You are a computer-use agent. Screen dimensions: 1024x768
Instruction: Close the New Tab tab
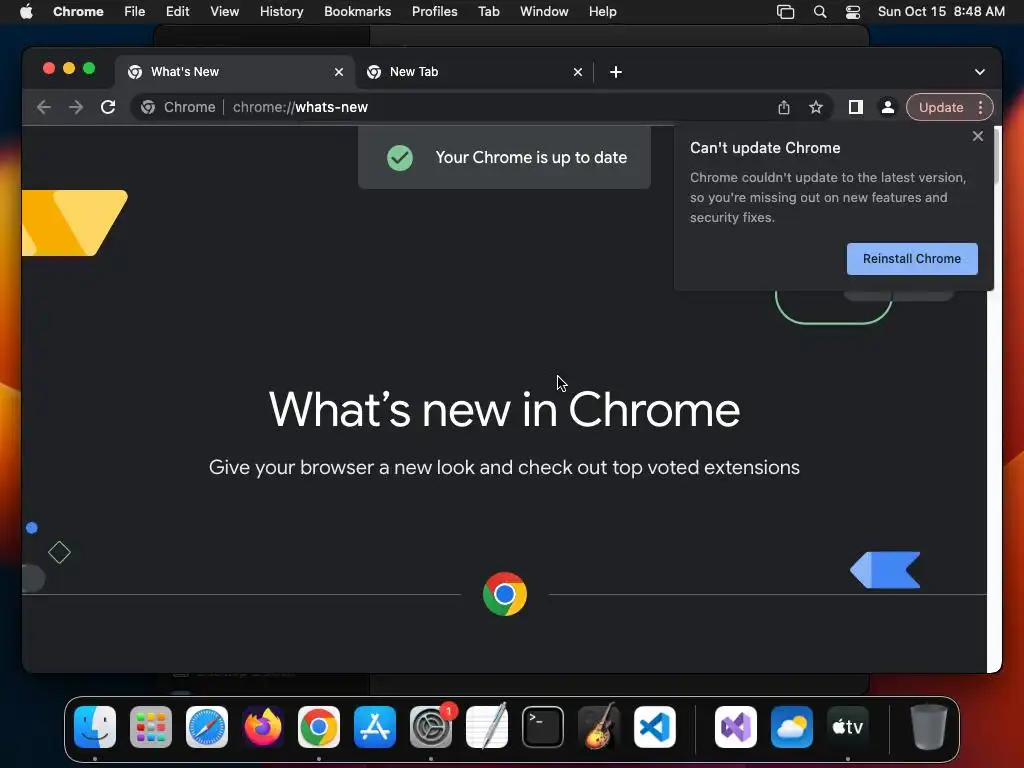[x=577, y=72]
